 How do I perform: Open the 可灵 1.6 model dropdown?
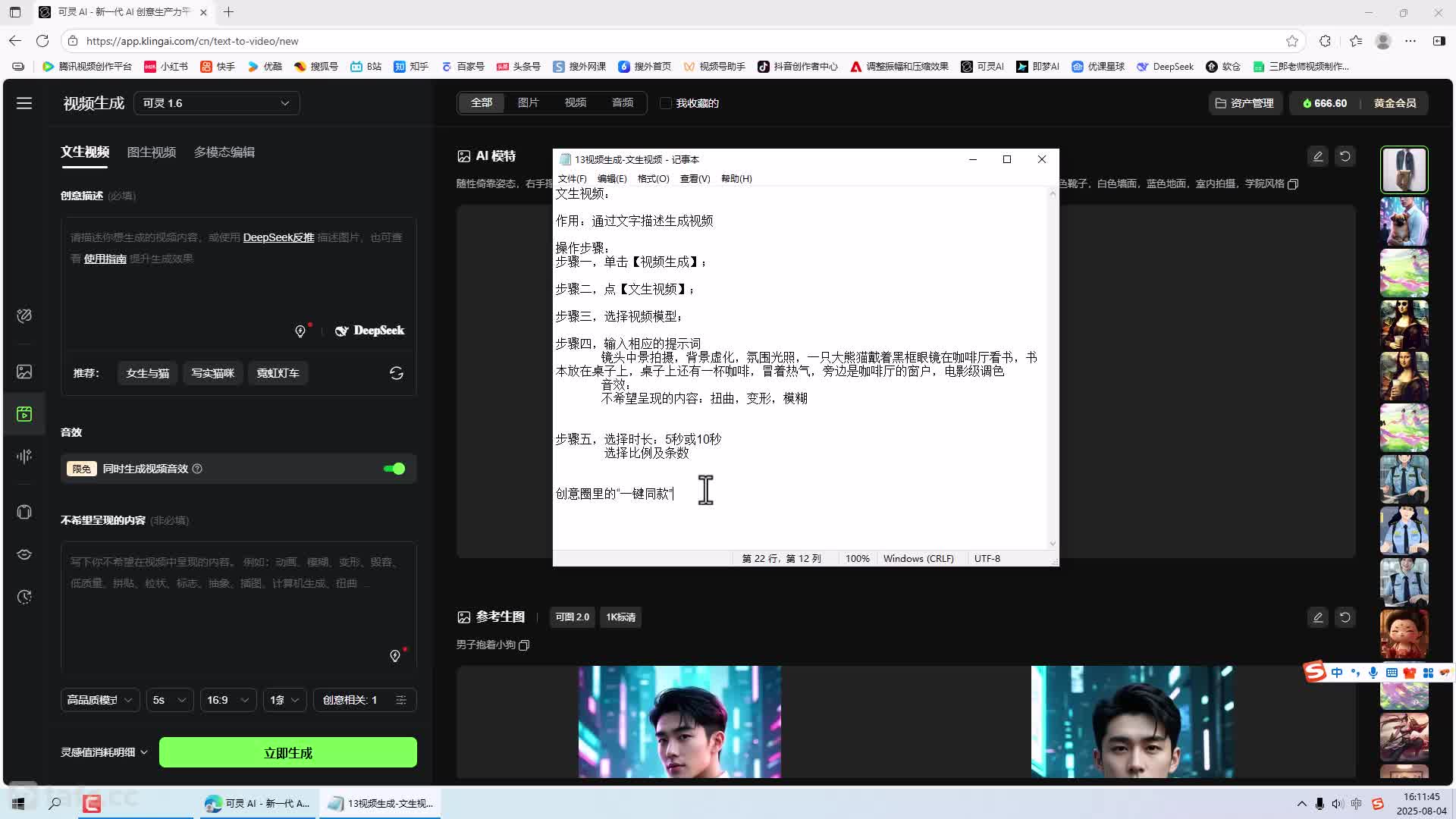217,103
